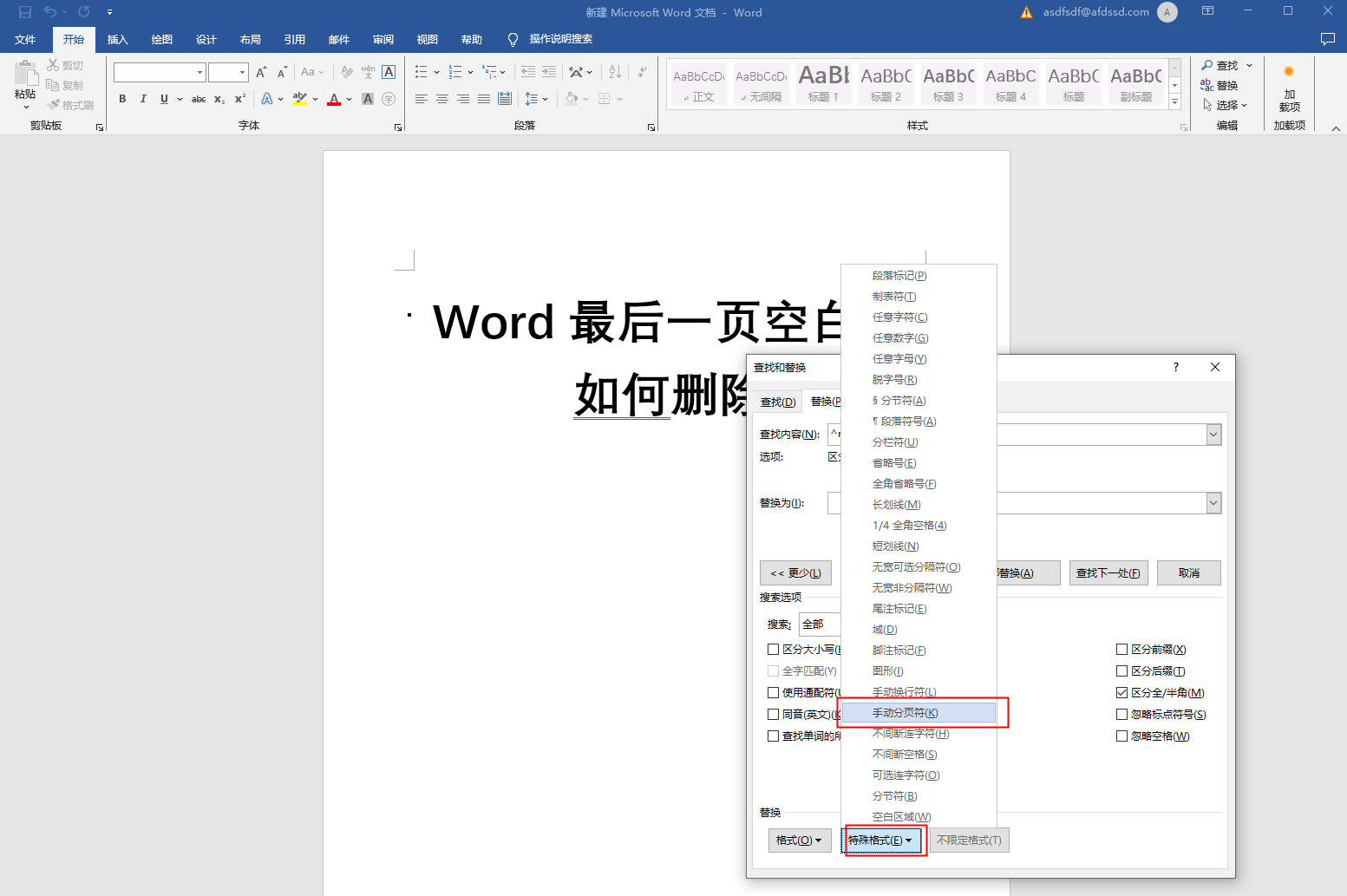Click the 查找下一处 button
Image resolution: width=1347 pixels, height=896 pixels.
click(1108, 572)
